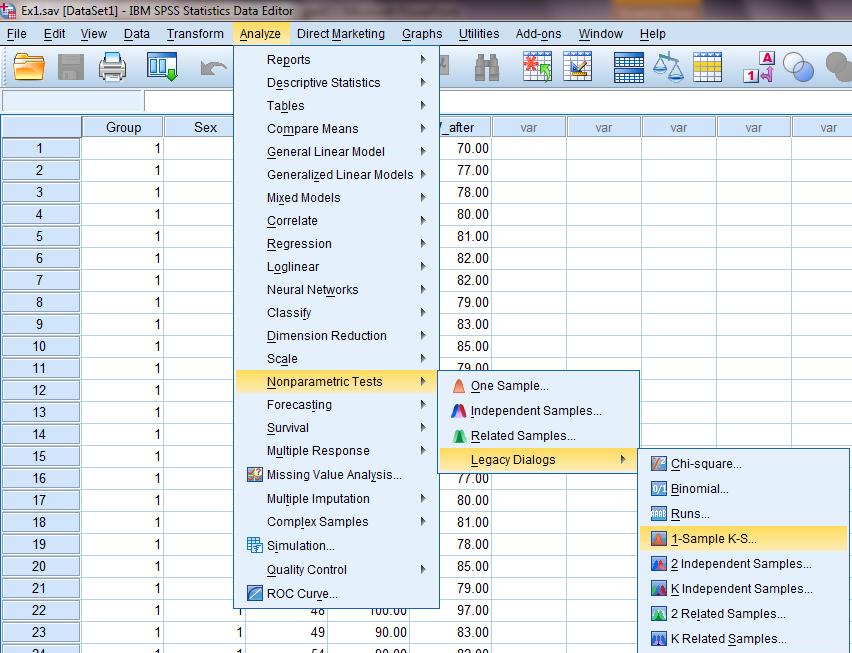
Task: Select the 1-Sample K-S test
Action: pos(743,539)
